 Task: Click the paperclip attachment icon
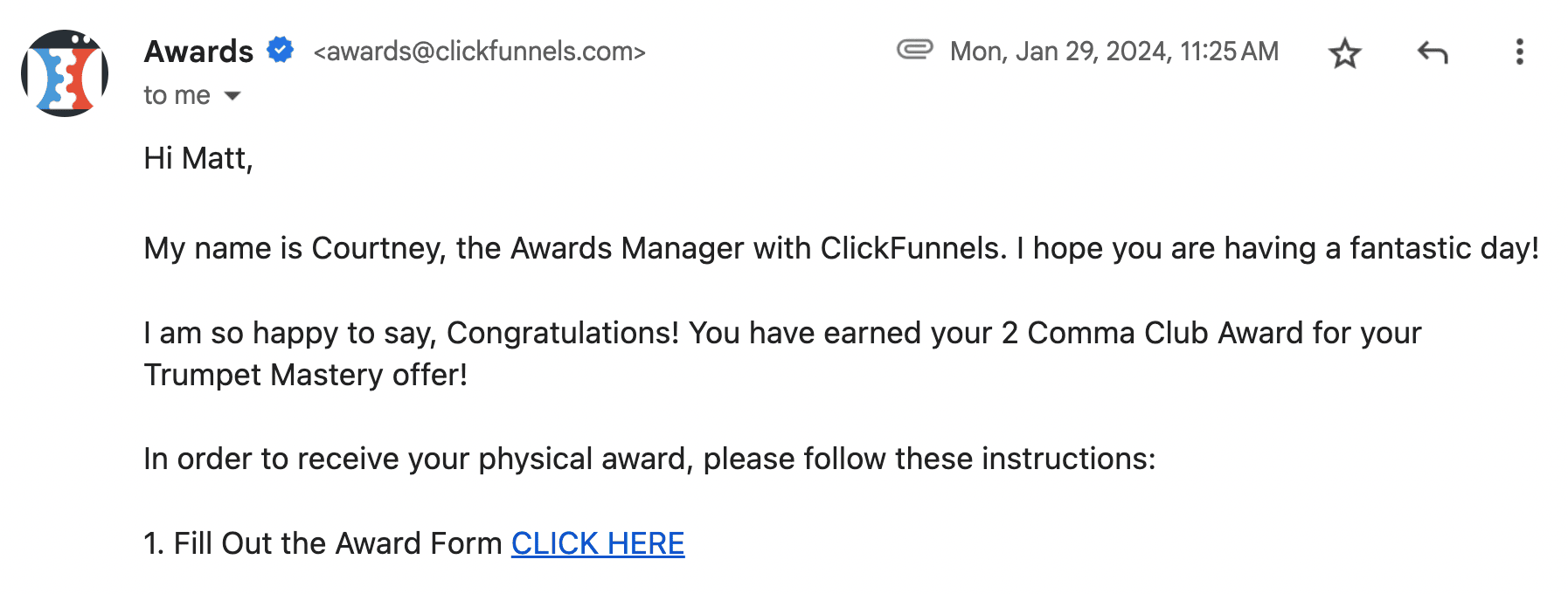coord(914,50)
